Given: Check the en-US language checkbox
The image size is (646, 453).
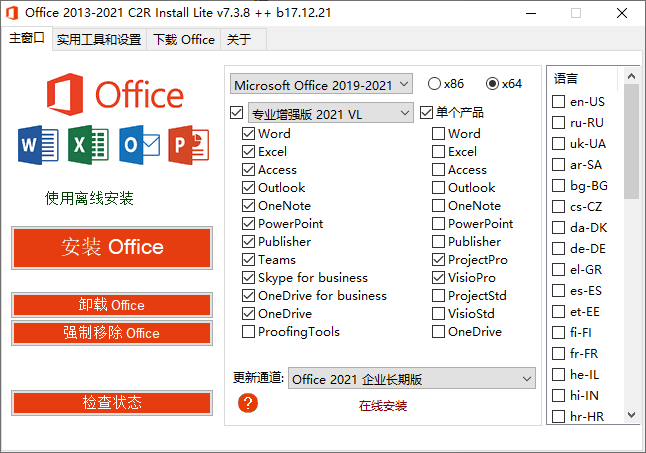Looking at the screenshot, I should pyautogui.click(x=559, y=102).
